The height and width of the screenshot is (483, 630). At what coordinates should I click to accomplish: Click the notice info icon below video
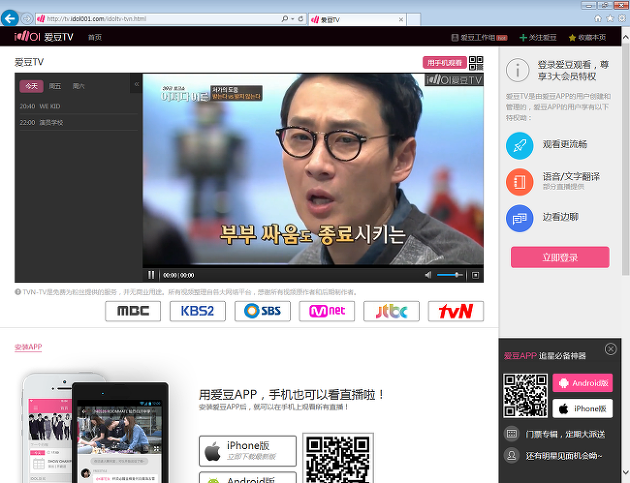18,292
